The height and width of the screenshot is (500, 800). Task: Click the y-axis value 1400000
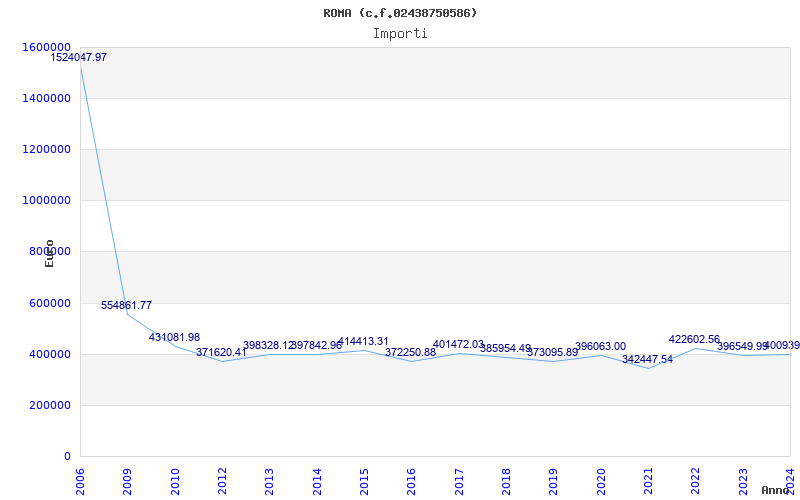coord(46,98)
